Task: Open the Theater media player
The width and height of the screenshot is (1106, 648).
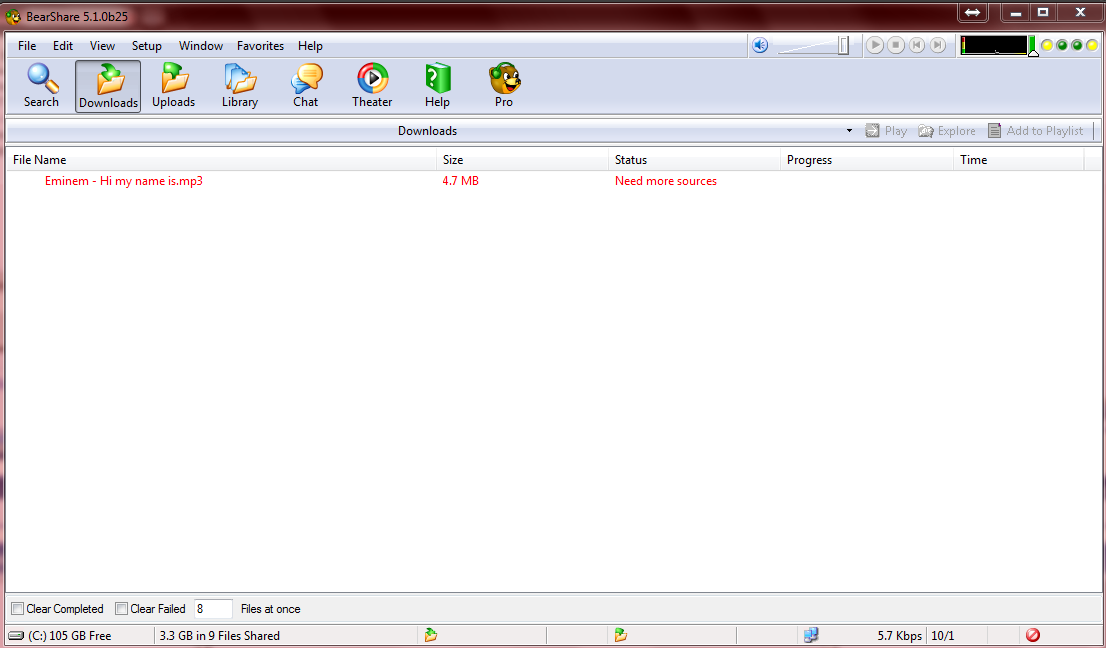Action: pos(372,85)
